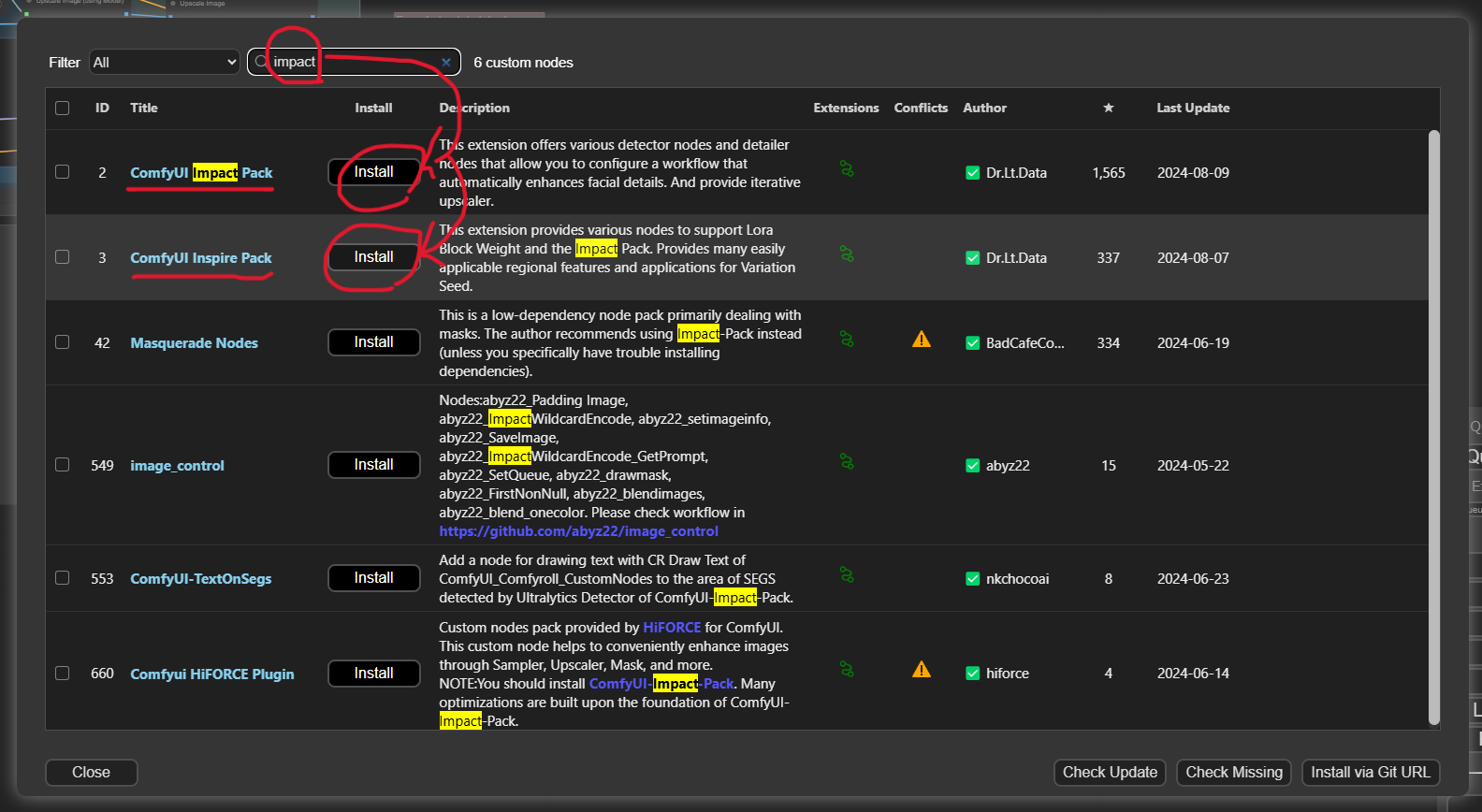Viewport: 1482px width, 812px height.
Task: Sort by the ID column header
Action: click(x=102, y=108)
